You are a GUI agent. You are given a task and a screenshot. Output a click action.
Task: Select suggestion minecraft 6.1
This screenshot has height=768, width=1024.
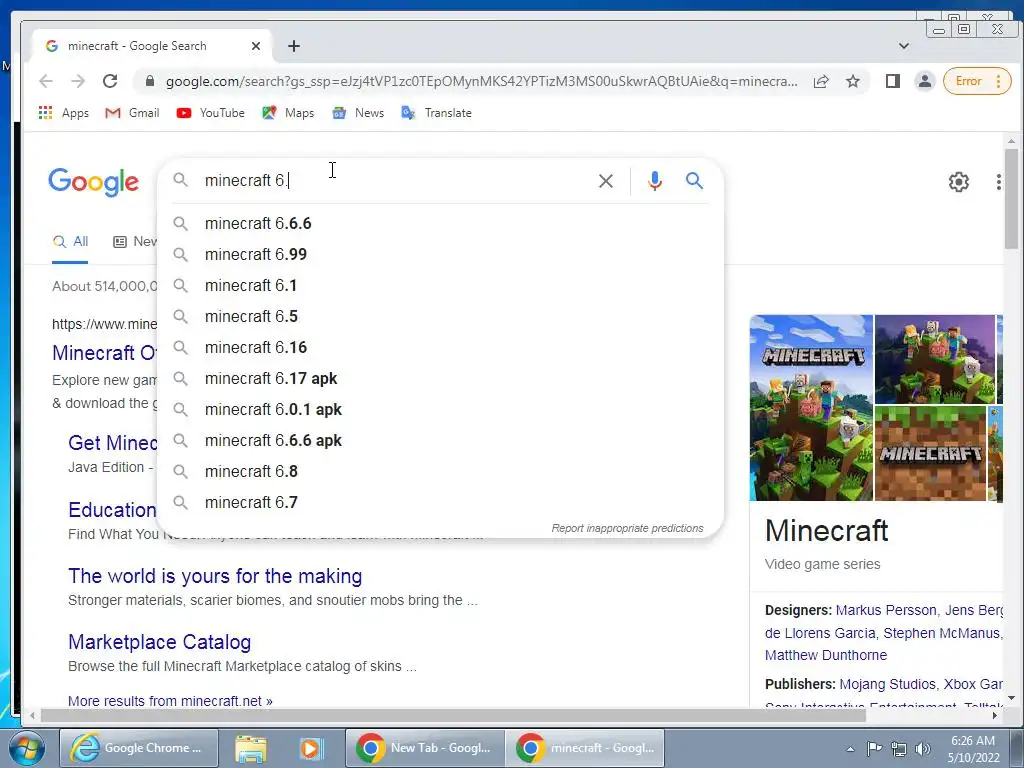point(441,285)
